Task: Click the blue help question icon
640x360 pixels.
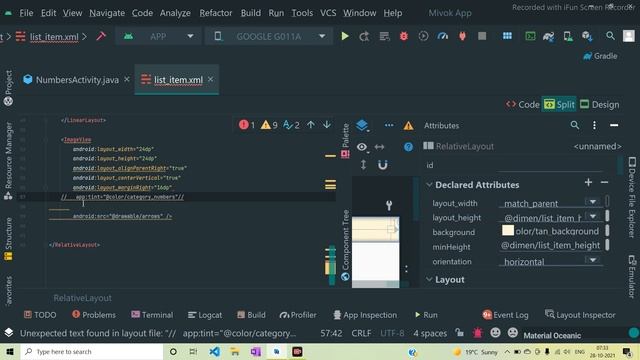Action: coord(408,147)
